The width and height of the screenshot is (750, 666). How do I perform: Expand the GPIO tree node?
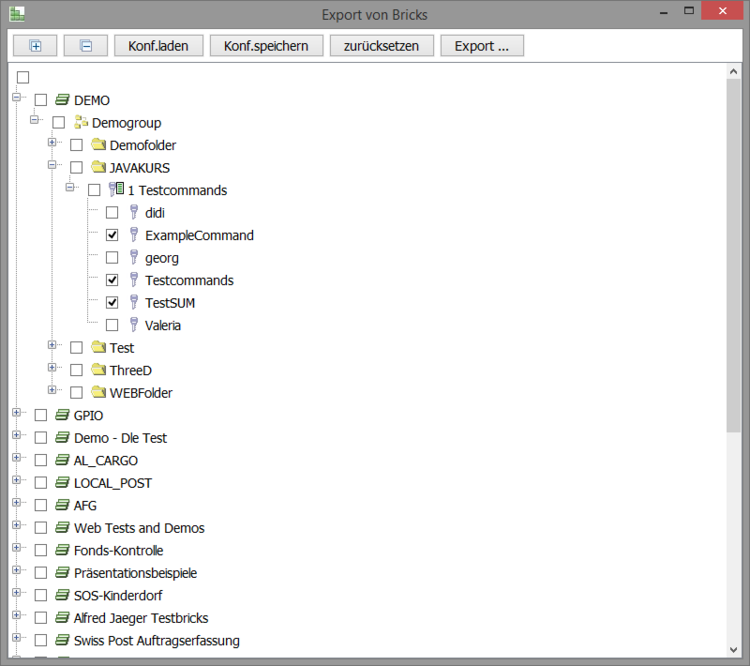(x=16, y=413)
